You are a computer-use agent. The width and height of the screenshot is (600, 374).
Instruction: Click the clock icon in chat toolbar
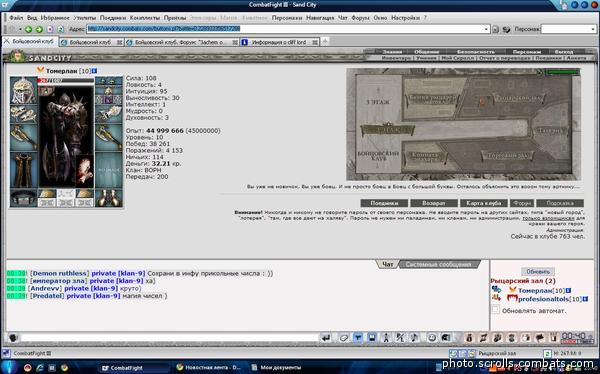[432, 338]
